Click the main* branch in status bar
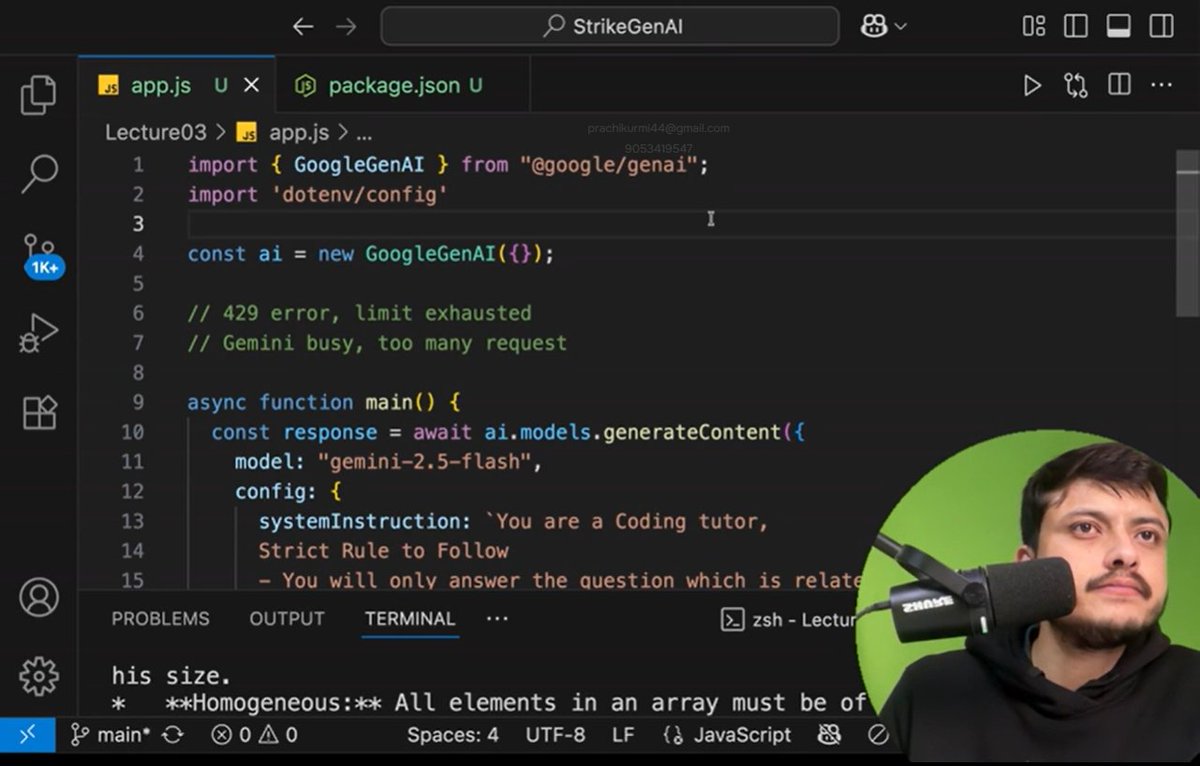The image size is (1200, 766). point(110,735)
